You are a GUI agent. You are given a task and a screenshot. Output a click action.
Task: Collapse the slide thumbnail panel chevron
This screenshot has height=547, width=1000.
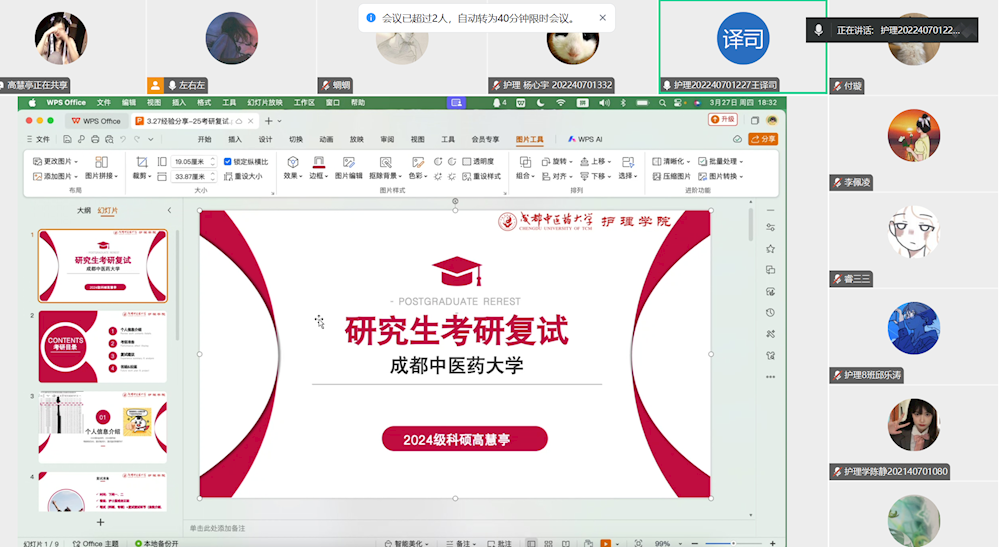click(169, 210)
